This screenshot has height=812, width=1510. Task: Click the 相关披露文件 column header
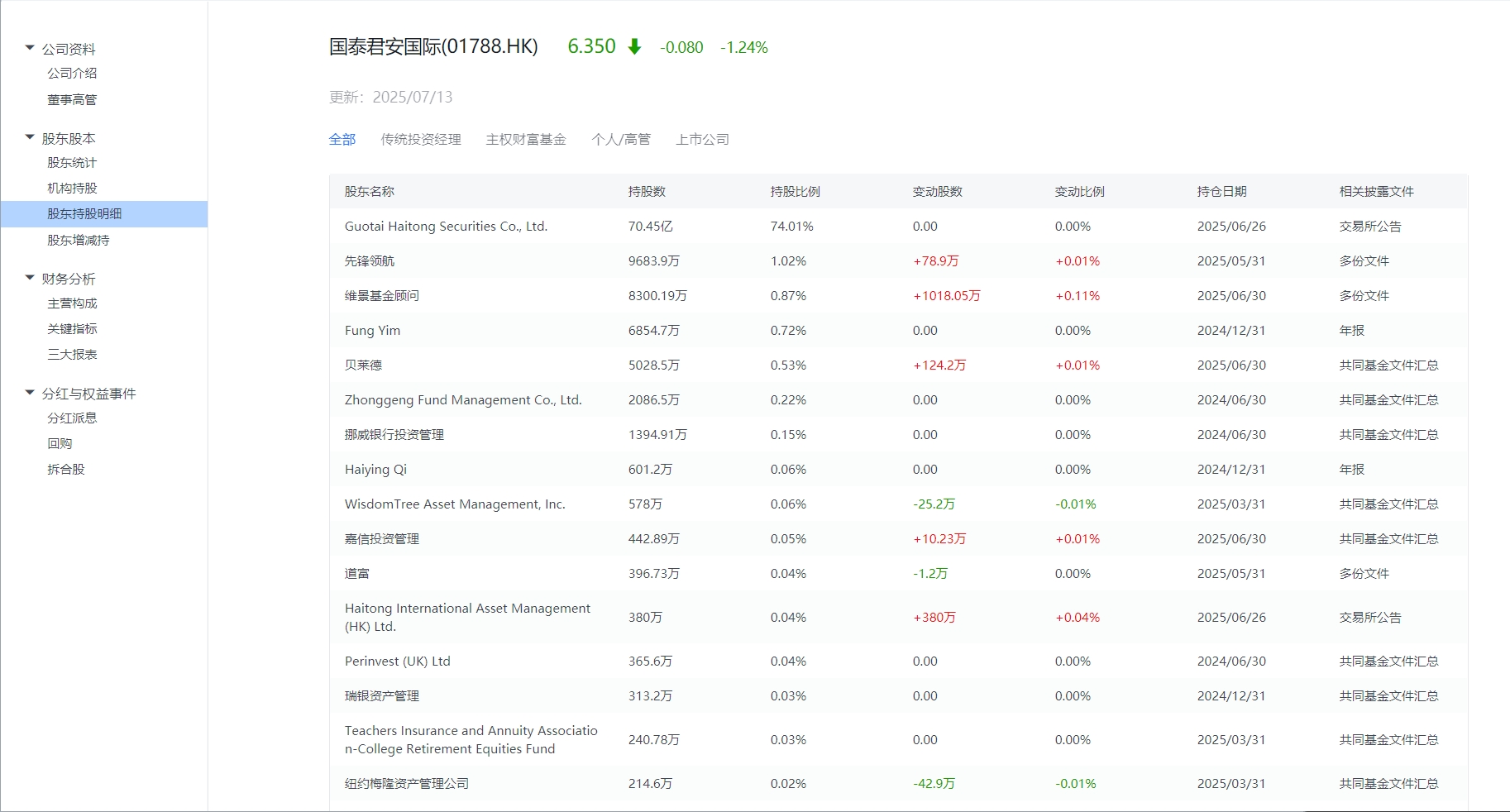1377,192
